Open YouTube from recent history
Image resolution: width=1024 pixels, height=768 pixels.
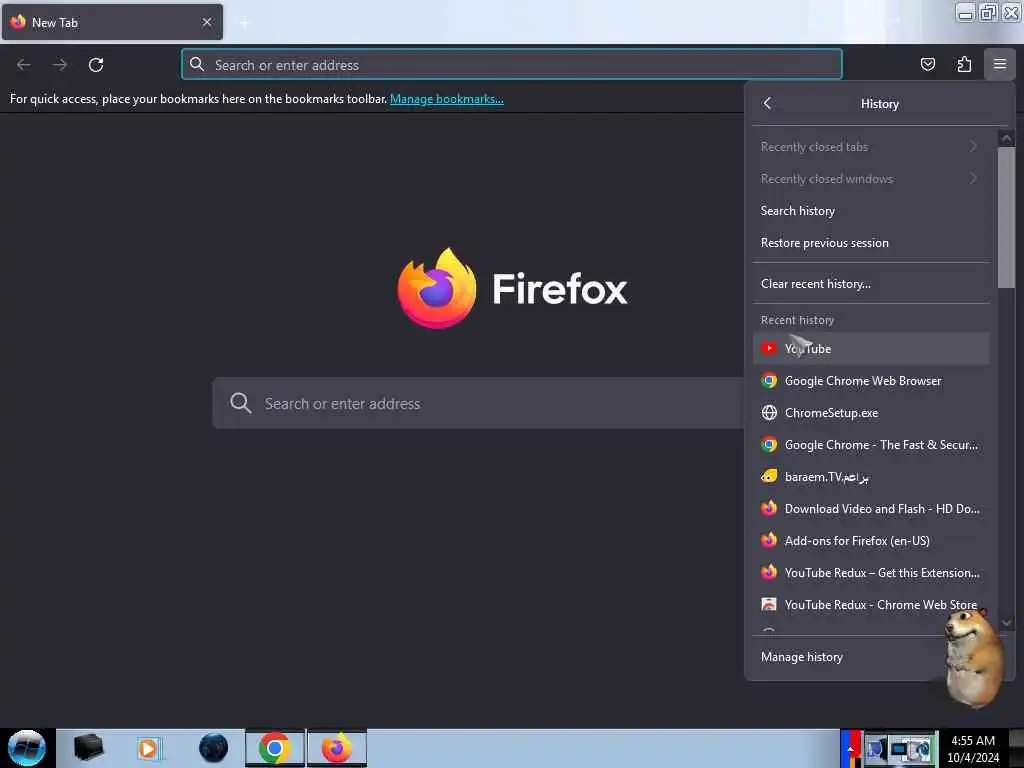point(871,349)
